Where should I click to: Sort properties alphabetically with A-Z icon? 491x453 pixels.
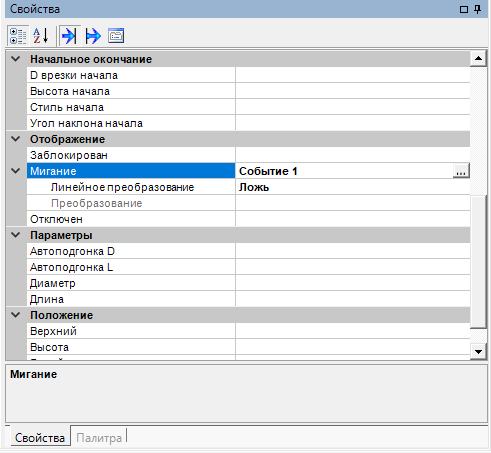(41, 36)
